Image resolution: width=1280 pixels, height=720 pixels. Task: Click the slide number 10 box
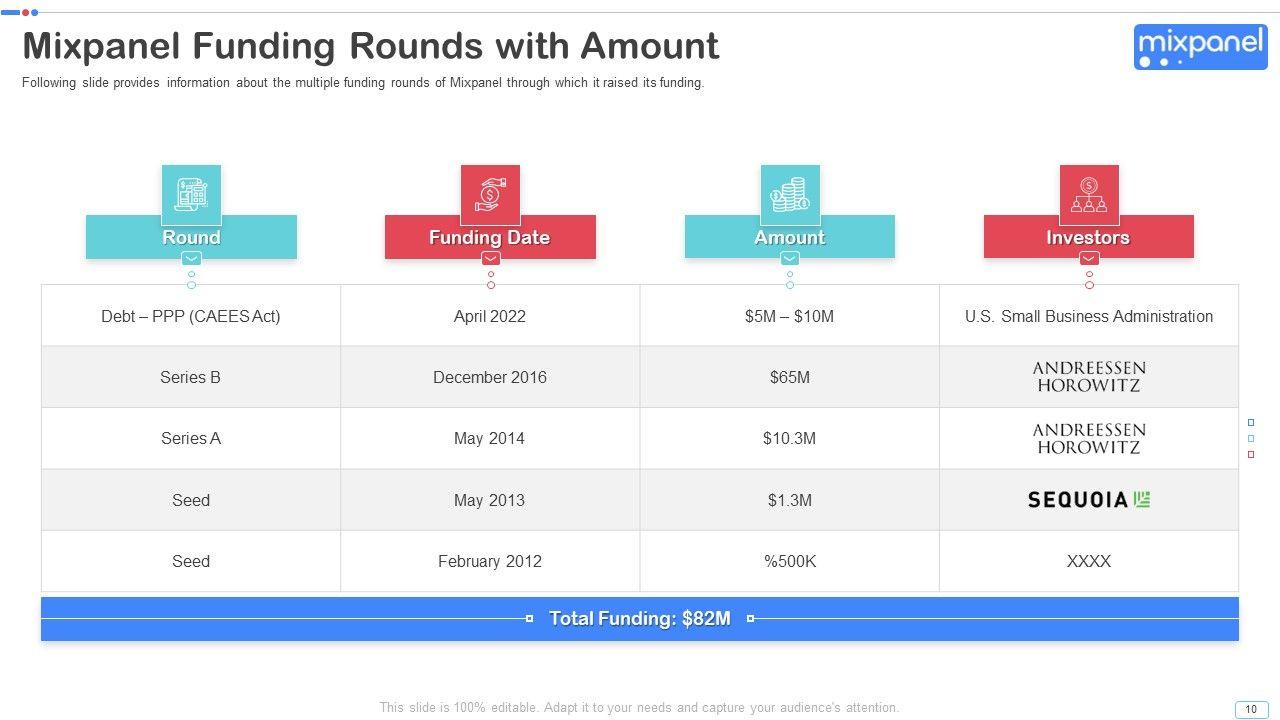point(1250,709)
